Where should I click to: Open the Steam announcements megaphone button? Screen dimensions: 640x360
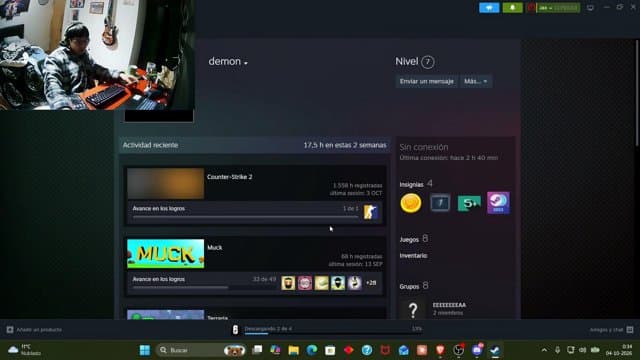point(489,7)
